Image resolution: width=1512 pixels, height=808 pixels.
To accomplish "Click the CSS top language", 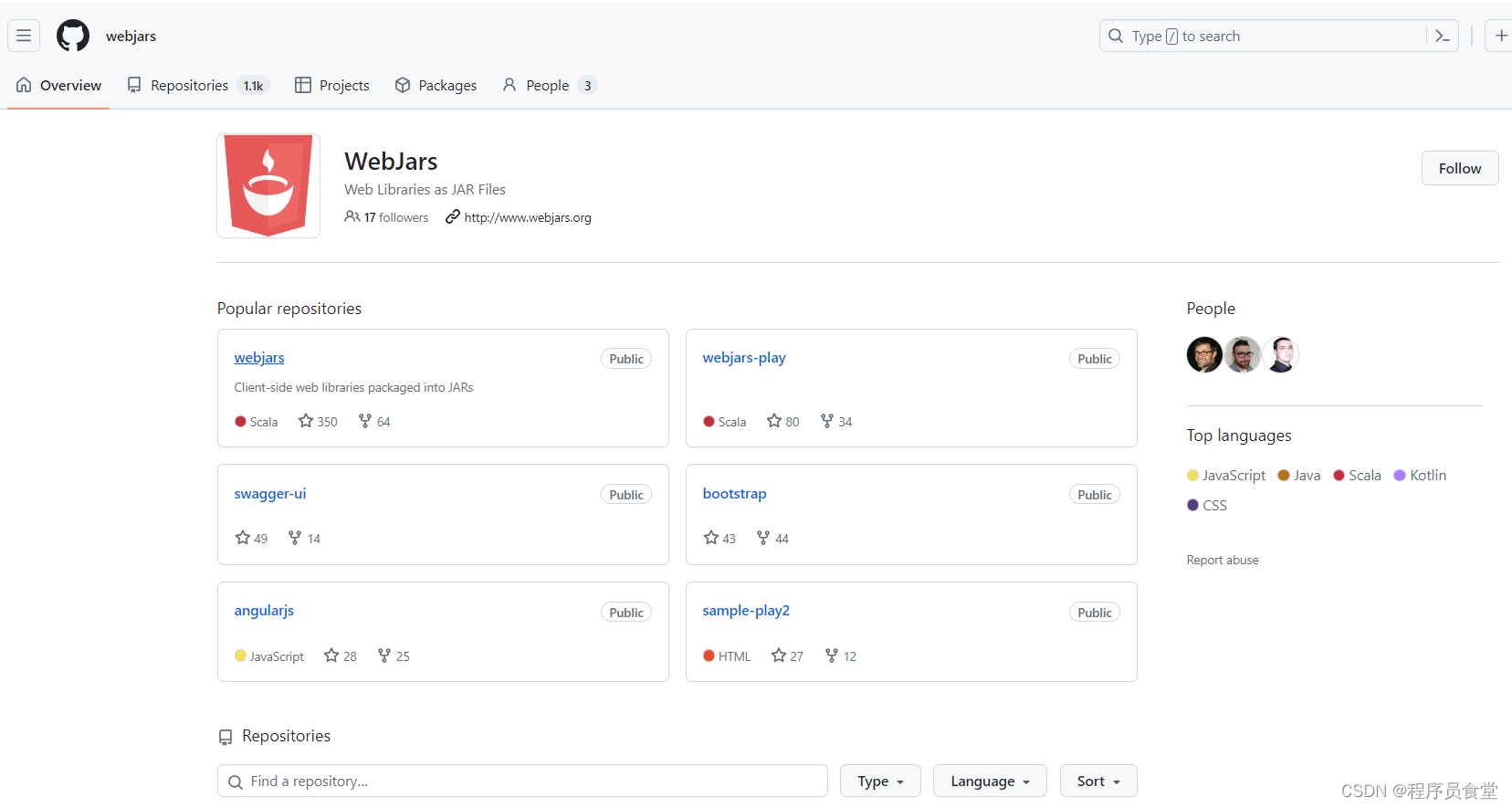I will tap(1207, 505).
